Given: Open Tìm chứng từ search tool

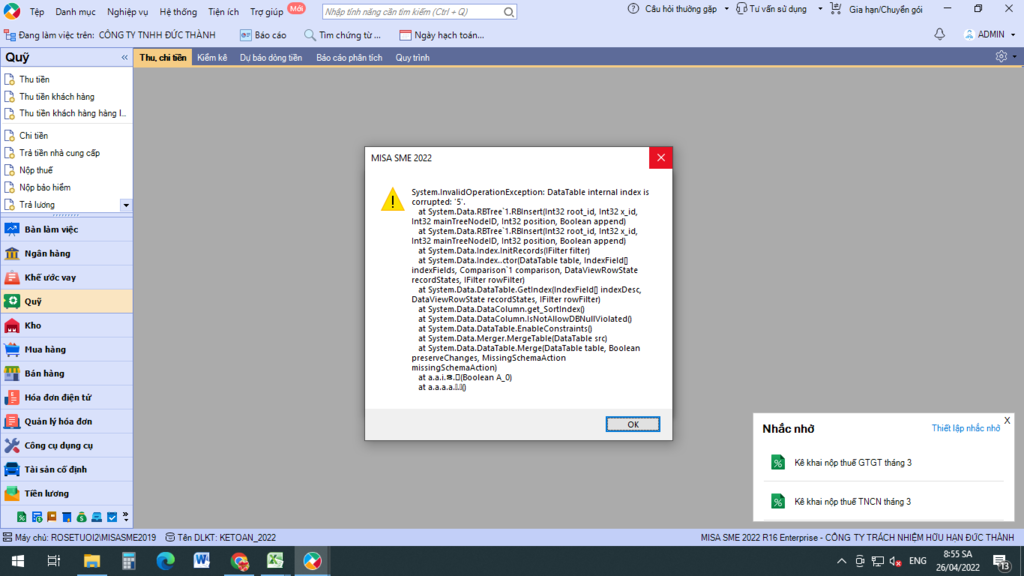Looking at the screenshot, I should [x=342, y=35].
